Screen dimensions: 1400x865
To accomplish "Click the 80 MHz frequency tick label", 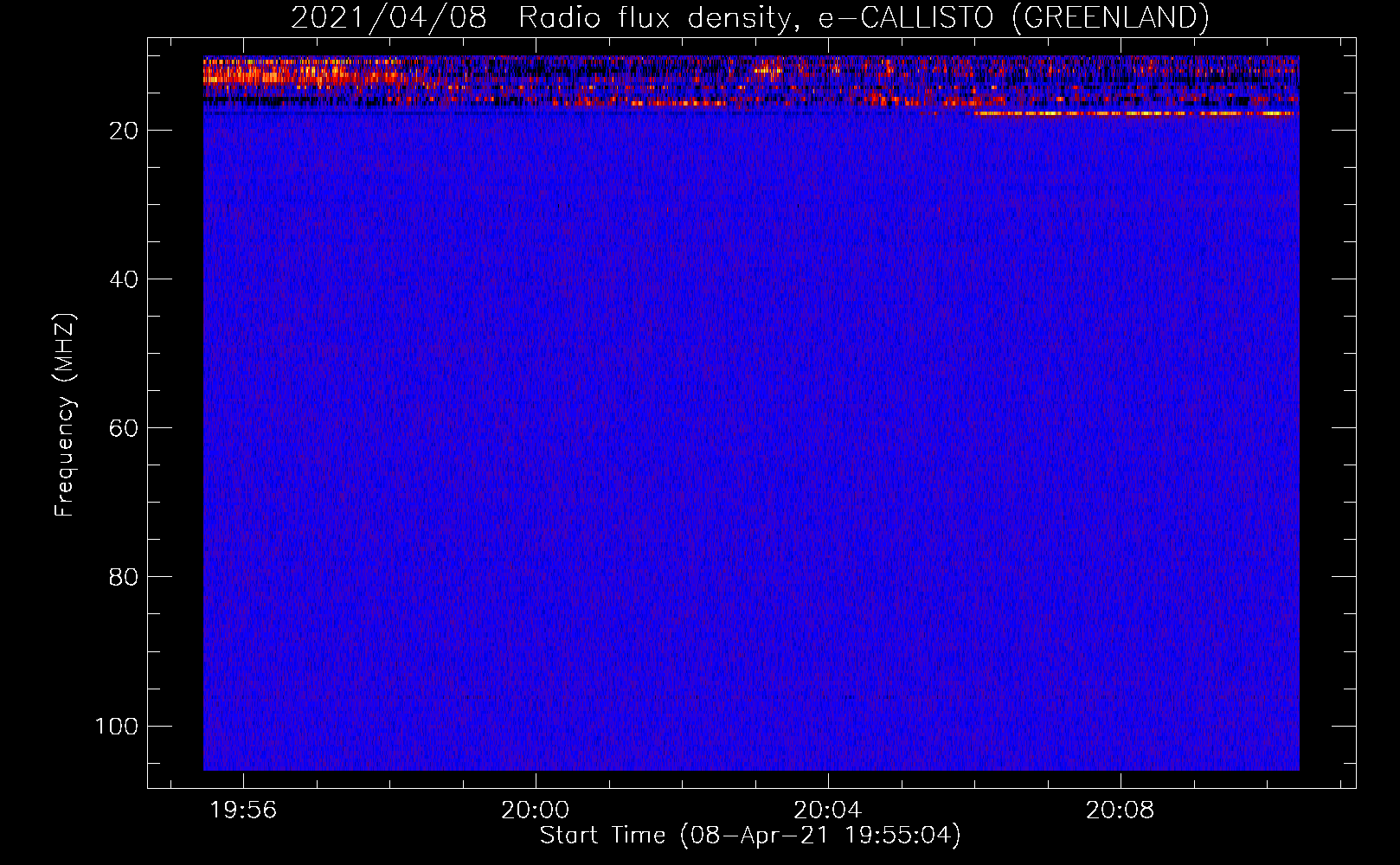I will (x=124, y=577).
